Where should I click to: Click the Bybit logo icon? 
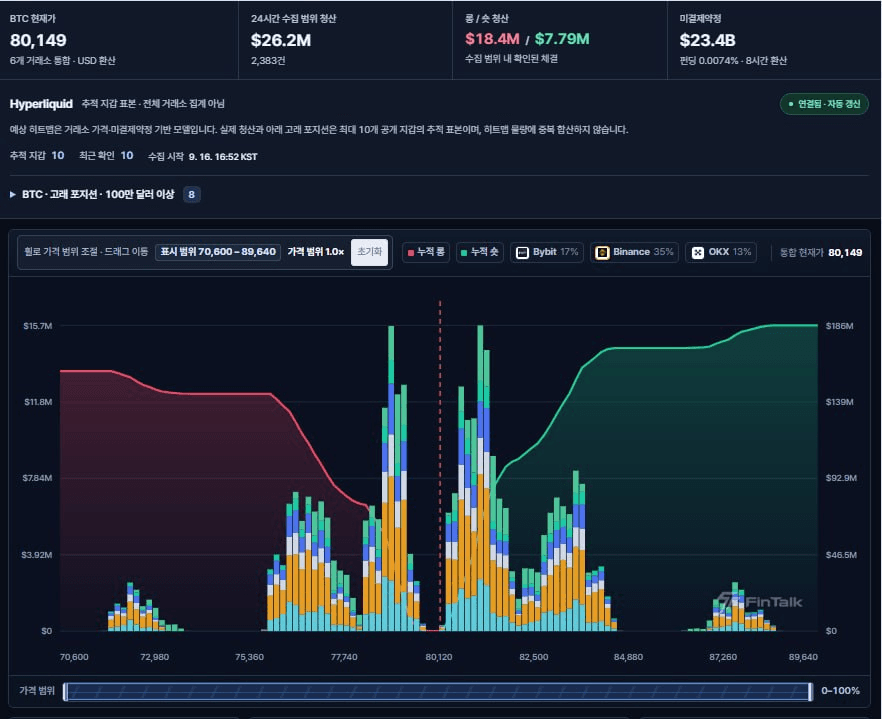coord(522,253)
